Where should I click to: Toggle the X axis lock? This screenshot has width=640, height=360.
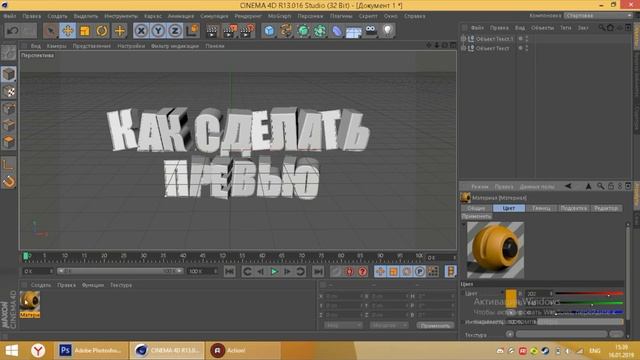[x=141, y=31]
